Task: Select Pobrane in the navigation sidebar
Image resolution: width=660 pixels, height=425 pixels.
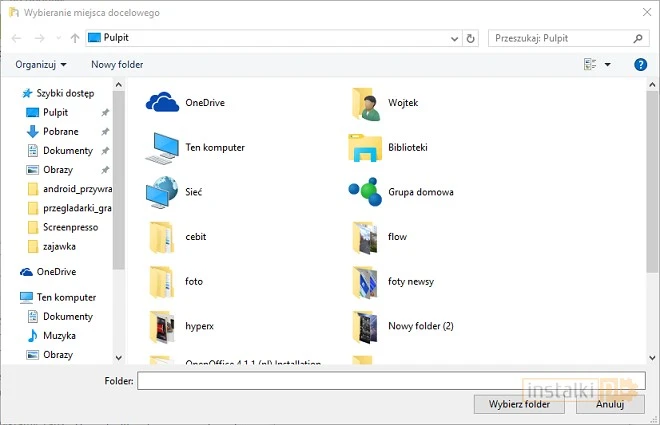Action: point(59,131)
